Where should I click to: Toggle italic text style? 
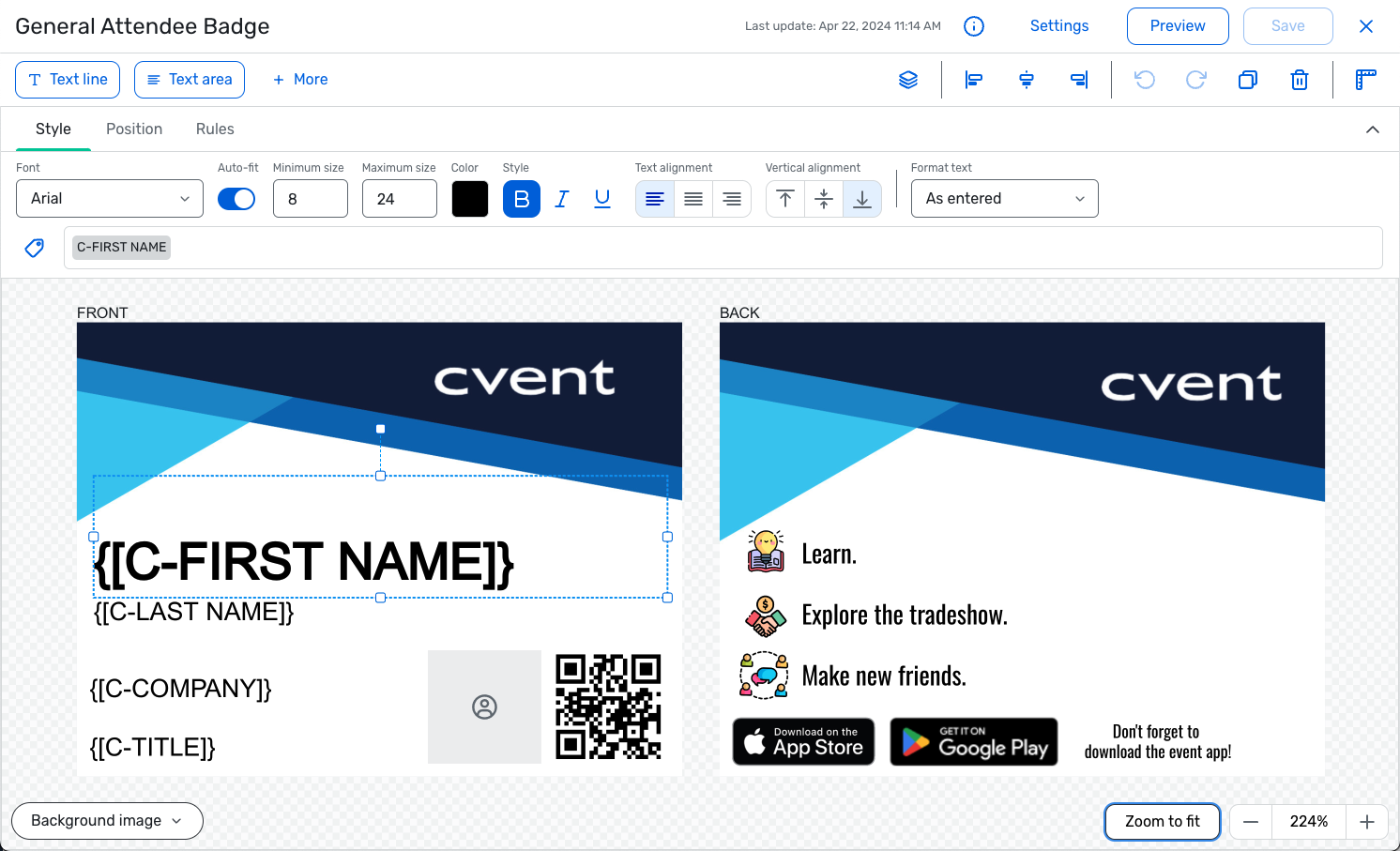[x=562, y=199]
